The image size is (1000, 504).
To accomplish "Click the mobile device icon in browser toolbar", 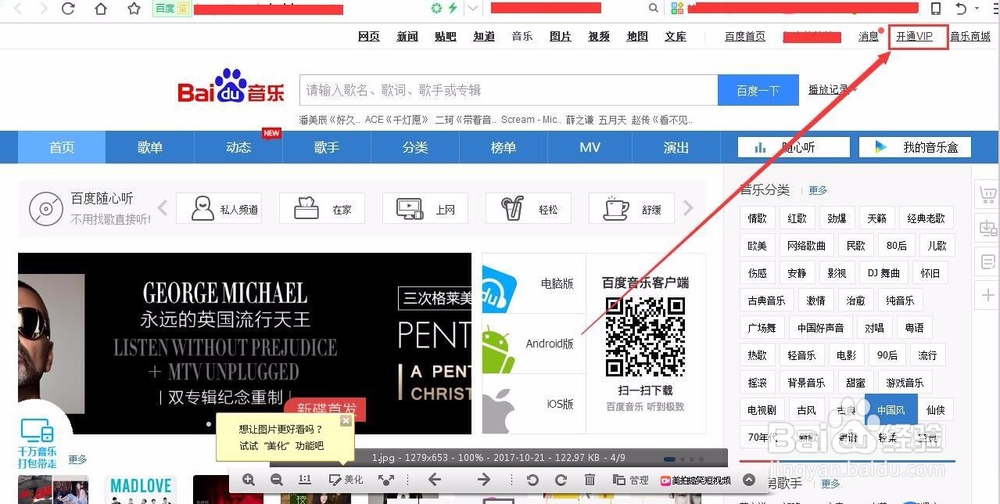I will (x=936, y=8).
